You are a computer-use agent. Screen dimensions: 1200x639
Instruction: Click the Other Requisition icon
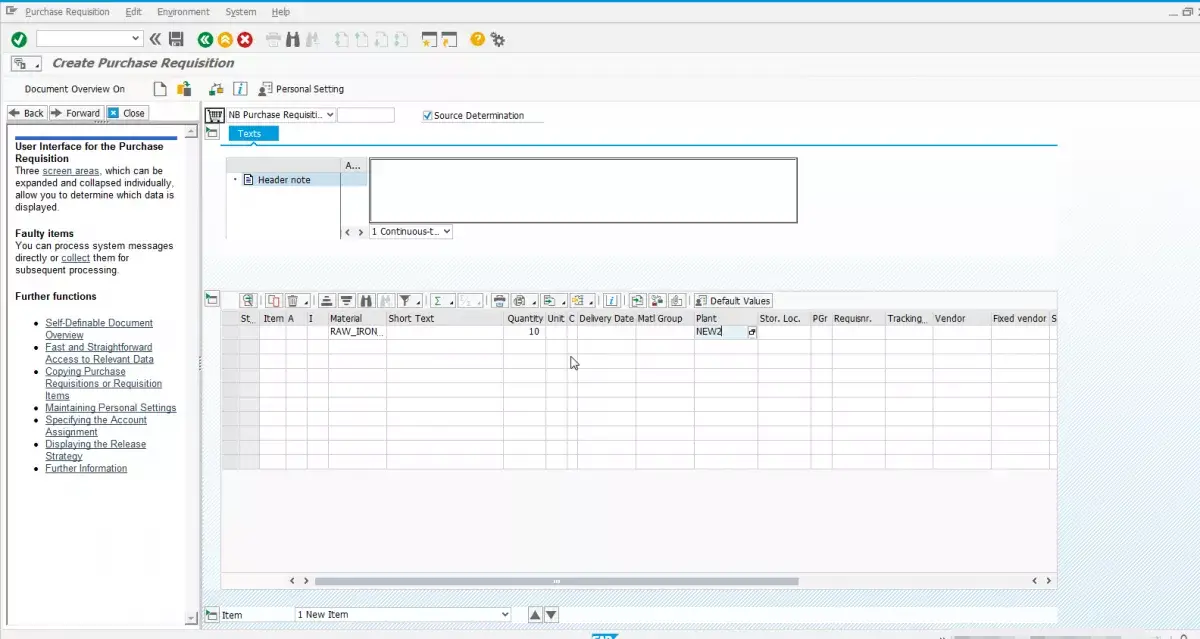pyautogui.click(x=184, y=89)
